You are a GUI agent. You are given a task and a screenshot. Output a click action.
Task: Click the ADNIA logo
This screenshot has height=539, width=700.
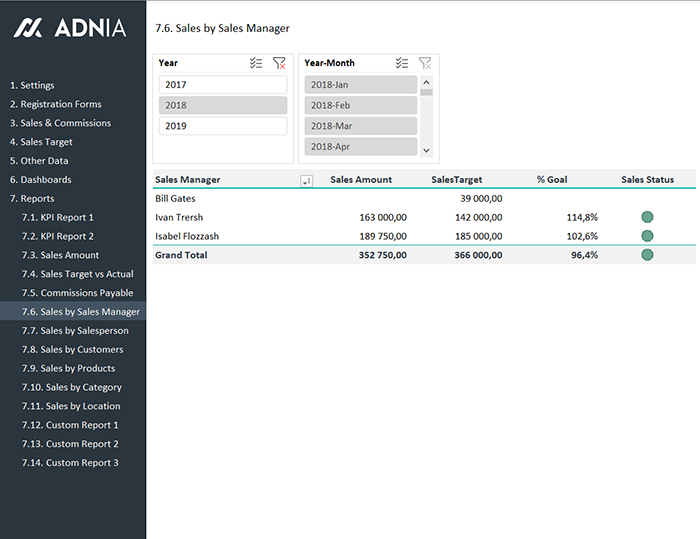[70, 28]
